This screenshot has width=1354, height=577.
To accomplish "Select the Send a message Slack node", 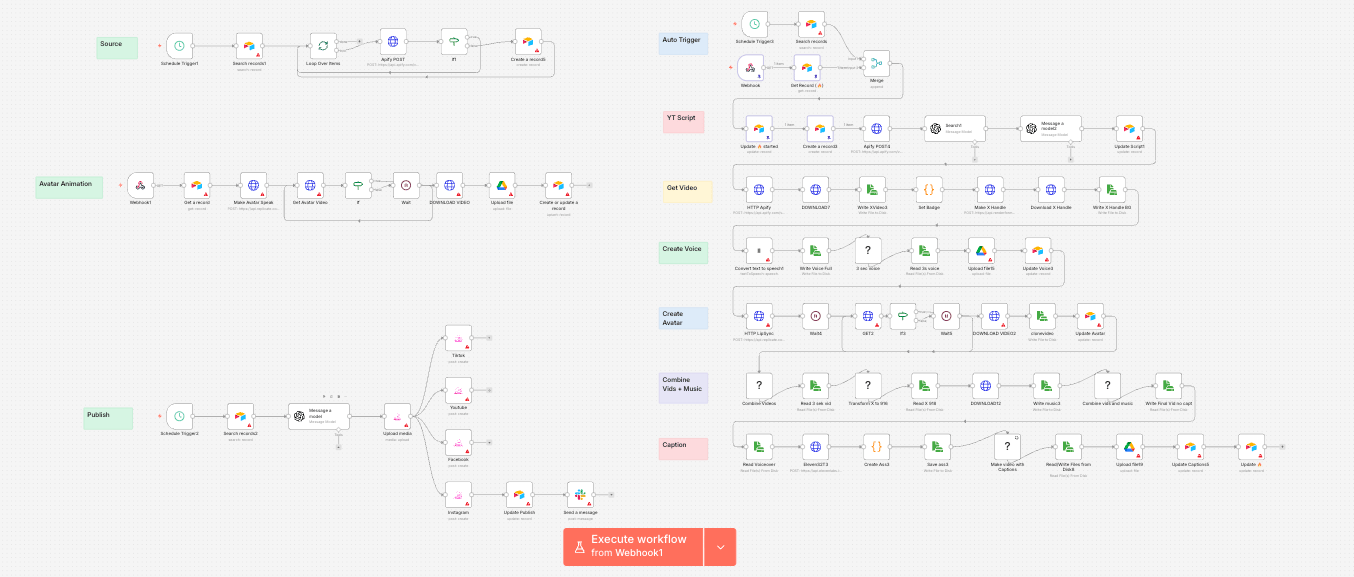I will 580,494.
